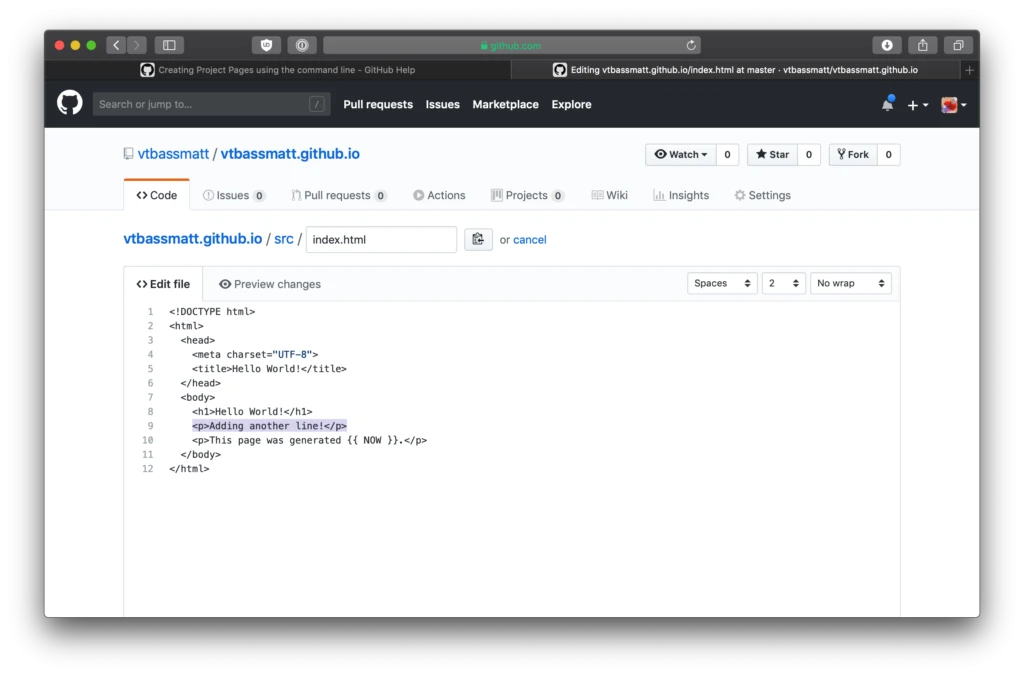
Task: Open user avatar profile menu
Action: point(953,105)
